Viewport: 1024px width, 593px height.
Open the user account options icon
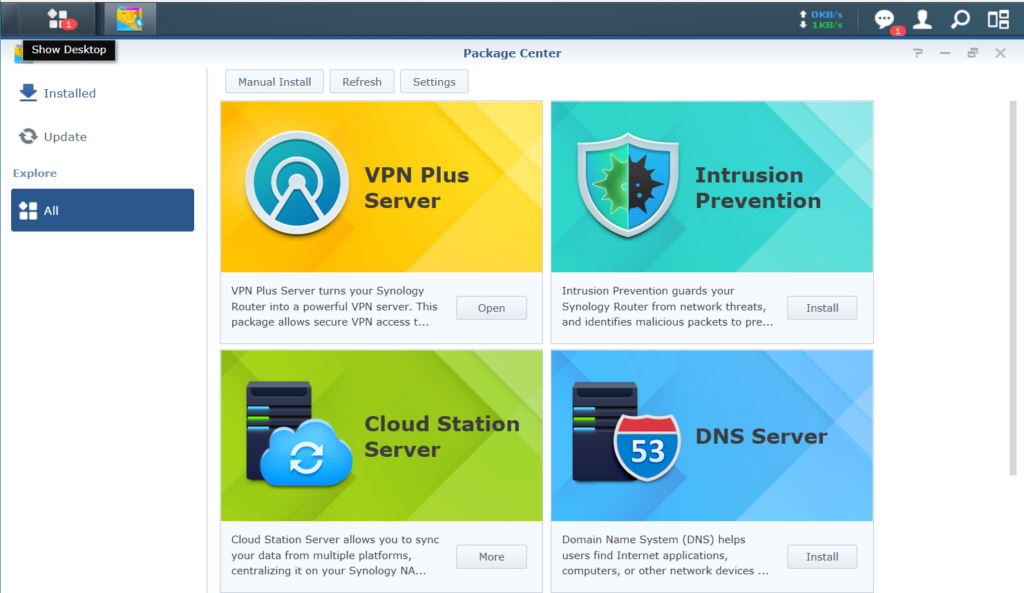[922, 20]
